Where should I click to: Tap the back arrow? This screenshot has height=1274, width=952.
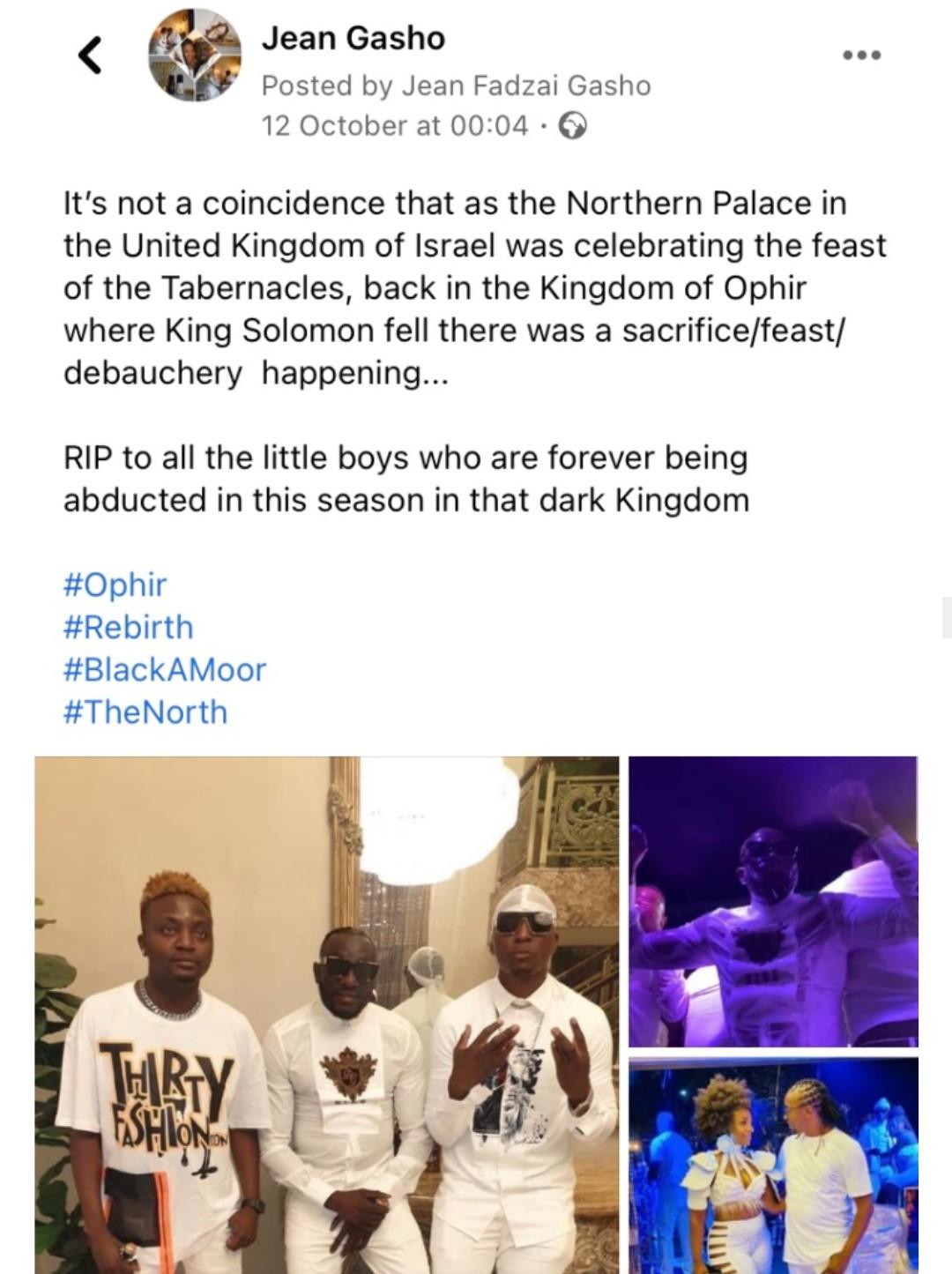tap(89, 55)
